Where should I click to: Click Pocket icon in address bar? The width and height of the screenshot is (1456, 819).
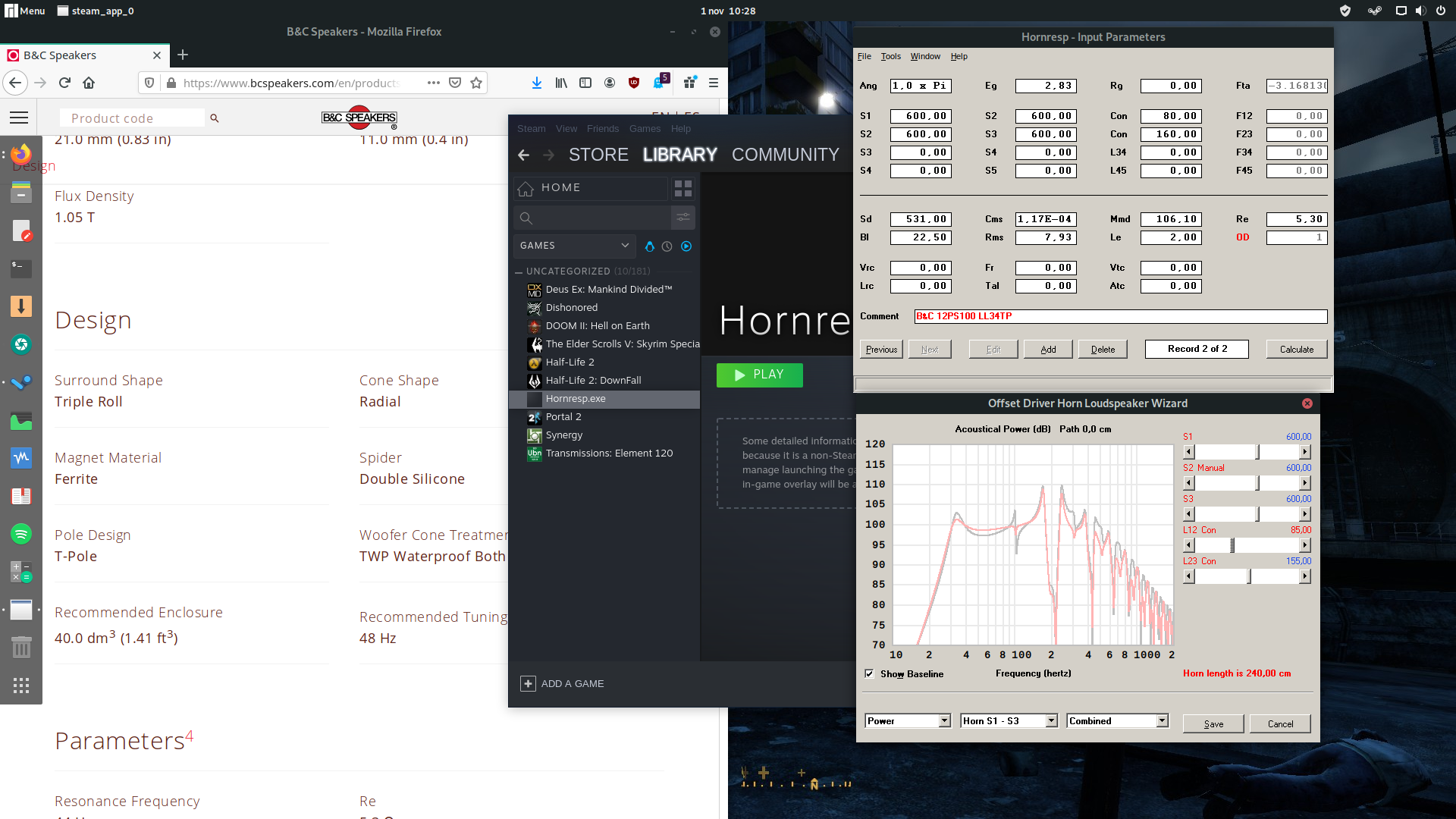(455, 83)
